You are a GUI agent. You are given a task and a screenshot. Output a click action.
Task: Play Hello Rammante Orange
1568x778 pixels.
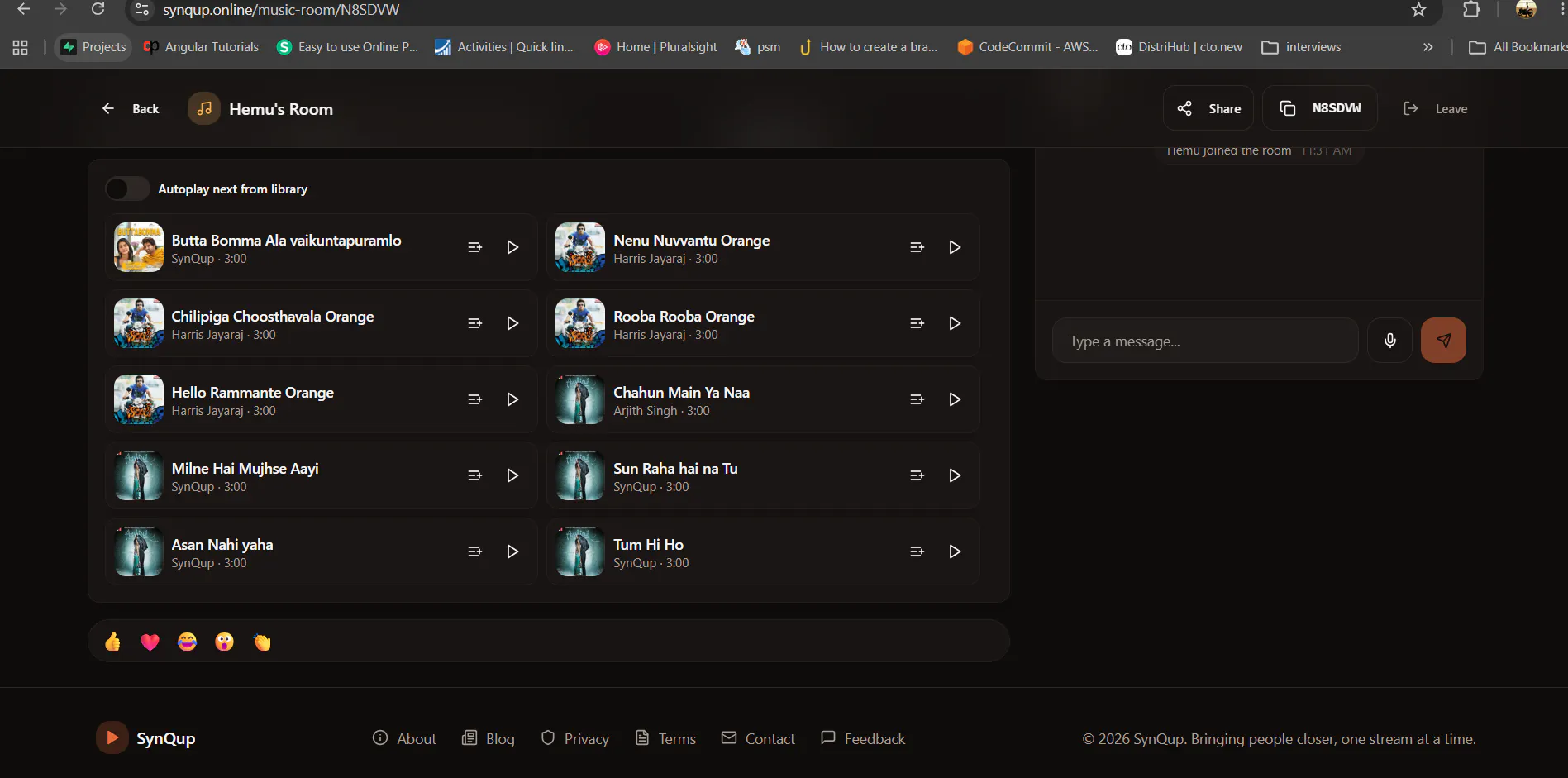(x=512, y=399)
